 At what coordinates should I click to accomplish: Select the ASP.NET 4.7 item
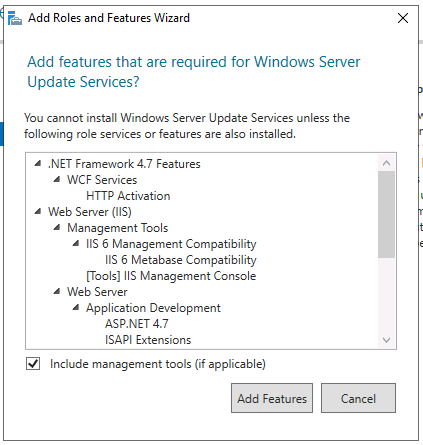[137, 324]
